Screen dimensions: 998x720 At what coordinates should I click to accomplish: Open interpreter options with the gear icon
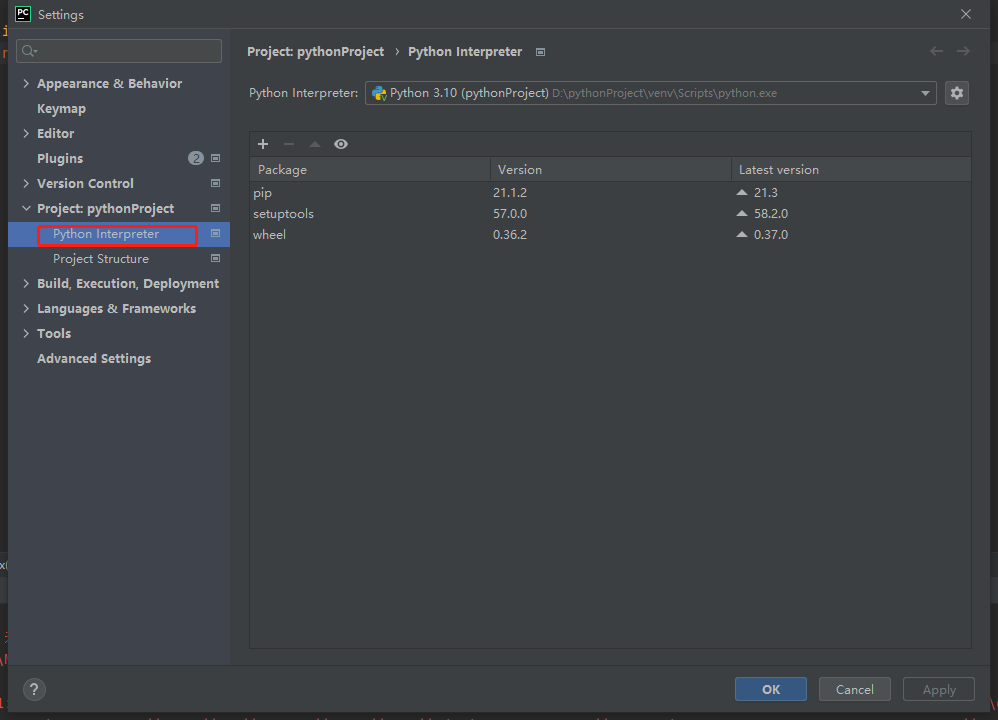pos(956,92)
